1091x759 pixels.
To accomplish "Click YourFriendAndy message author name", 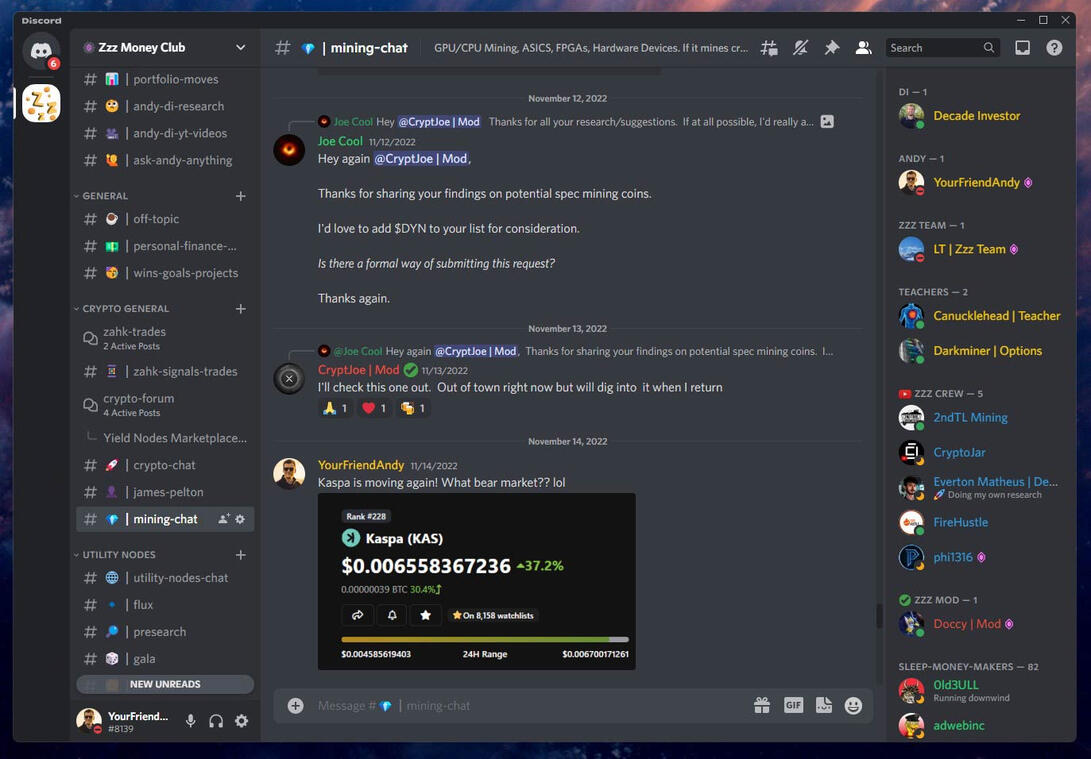I will [x=360, y=465].
